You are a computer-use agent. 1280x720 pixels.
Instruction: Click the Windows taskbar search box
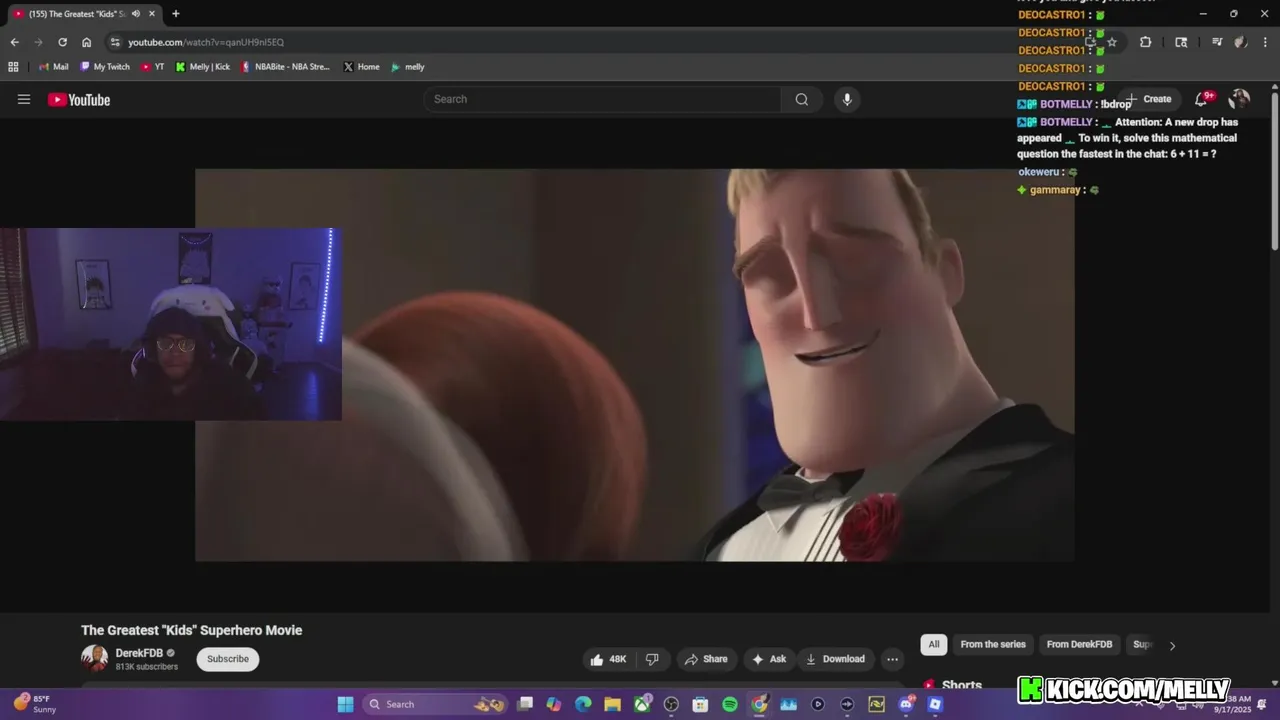pos(435,704)
